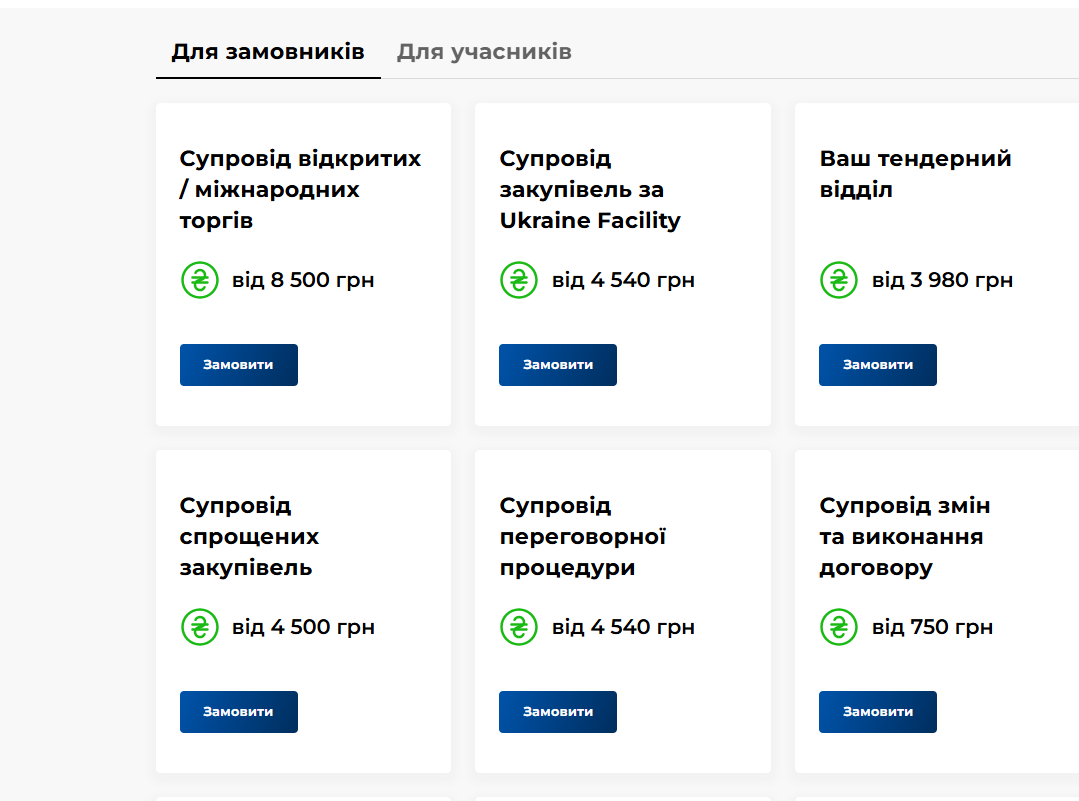
Task: Click the «від 8 500 грн» price text
Action: click(303, 280)
